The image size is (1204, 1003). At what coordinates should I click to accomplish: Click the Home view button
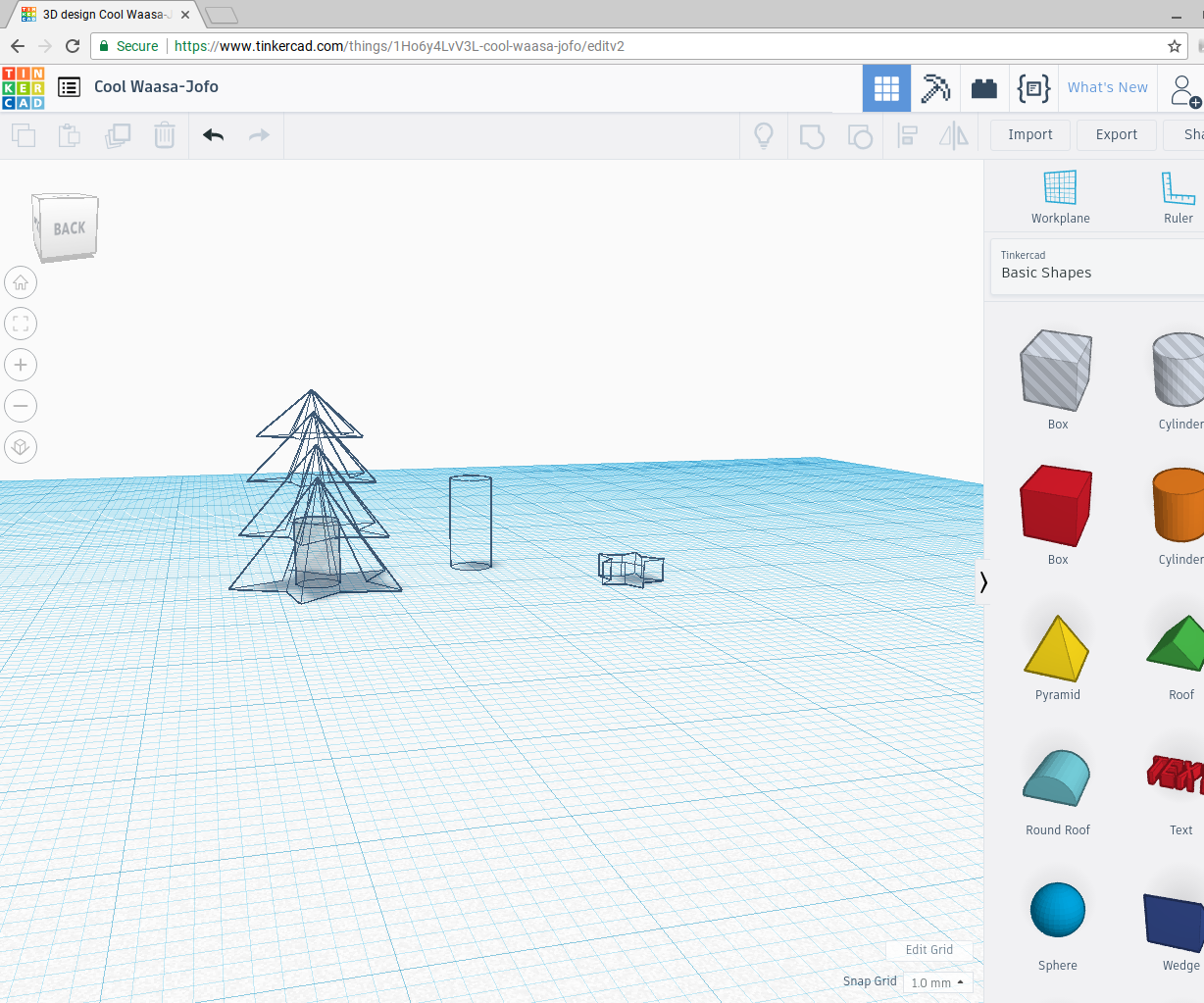point(21,282)
